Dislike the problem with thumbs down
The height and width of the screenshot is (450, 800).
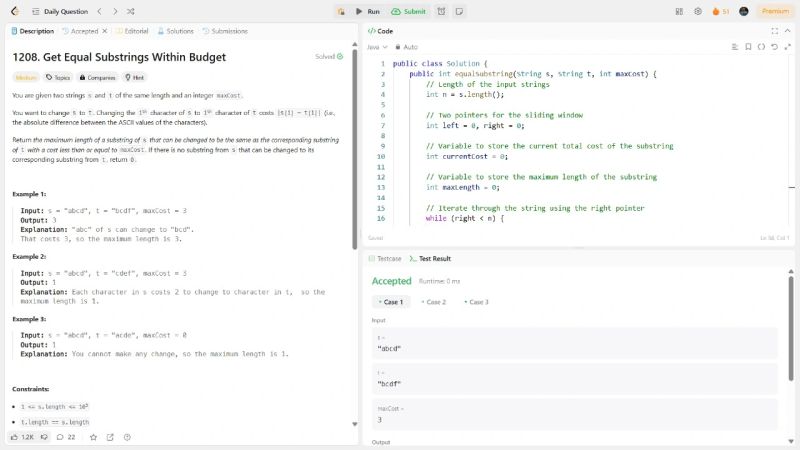pos(44,437)
